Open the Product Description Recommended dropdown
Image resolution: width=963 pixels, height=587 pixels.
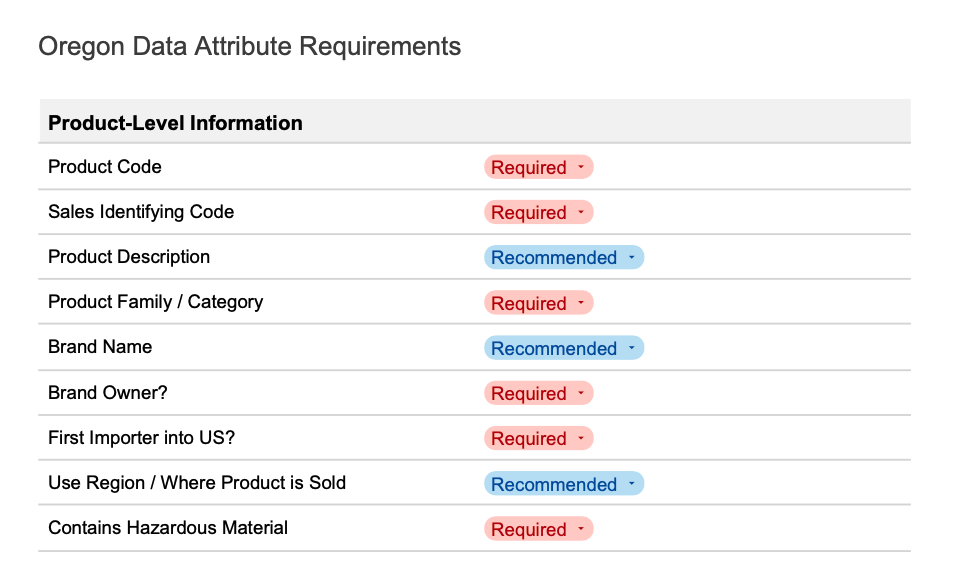point(563,257)
